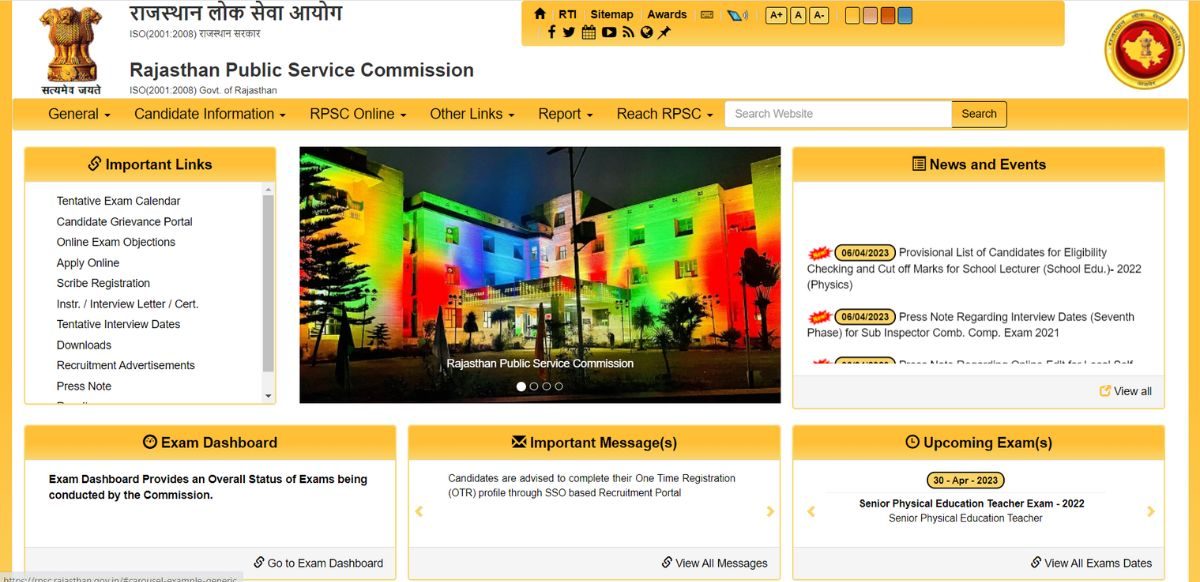Select the first carousel slide indicator
This screenshot has width=1200, height=582.
tap(521, 386)
